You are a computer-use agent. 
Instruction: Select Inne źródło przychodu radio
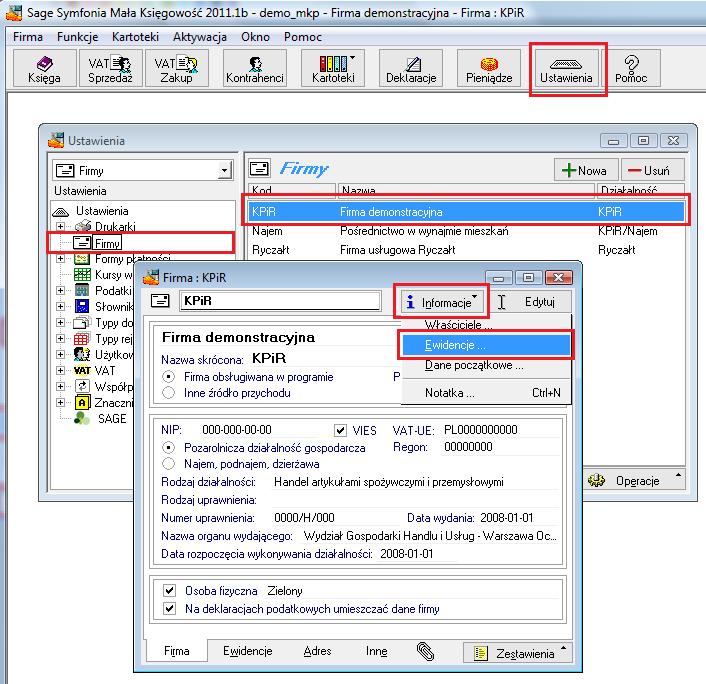[x=169, y=393]
